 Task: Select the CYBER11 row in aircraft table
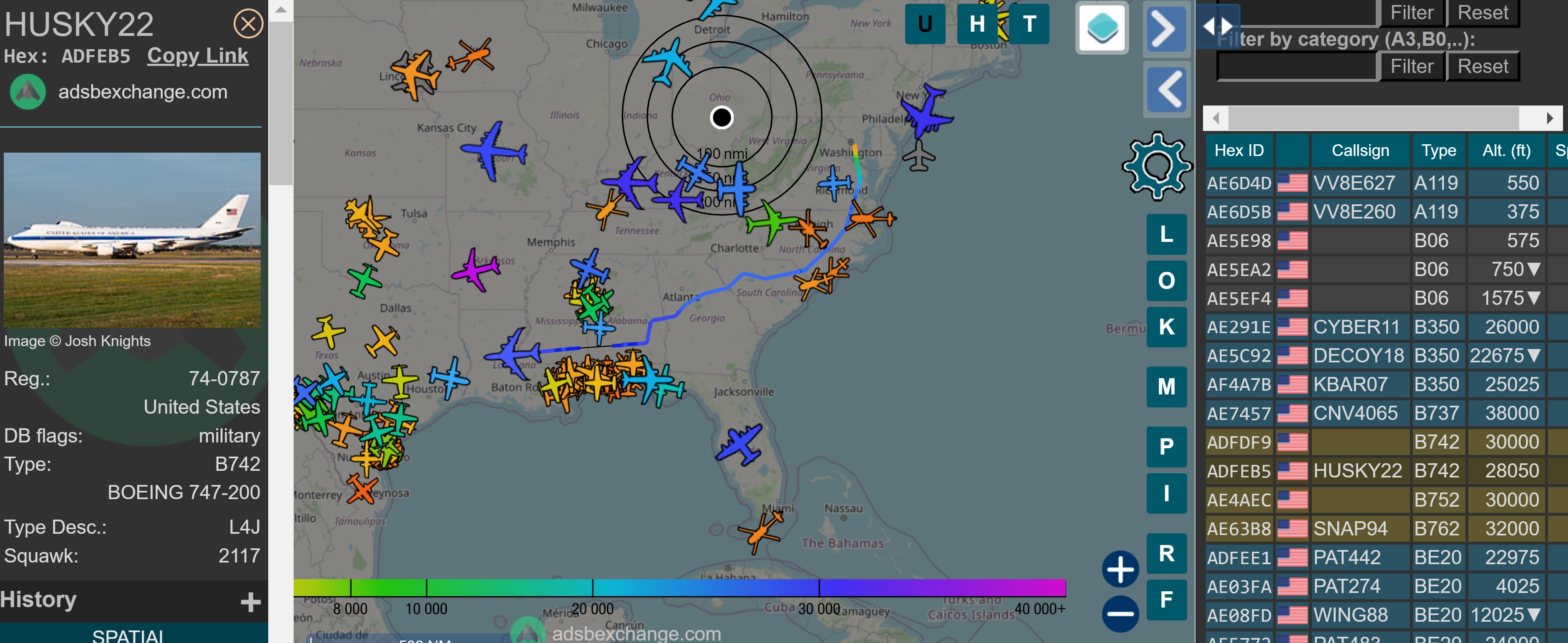(x=1387, y=327)
